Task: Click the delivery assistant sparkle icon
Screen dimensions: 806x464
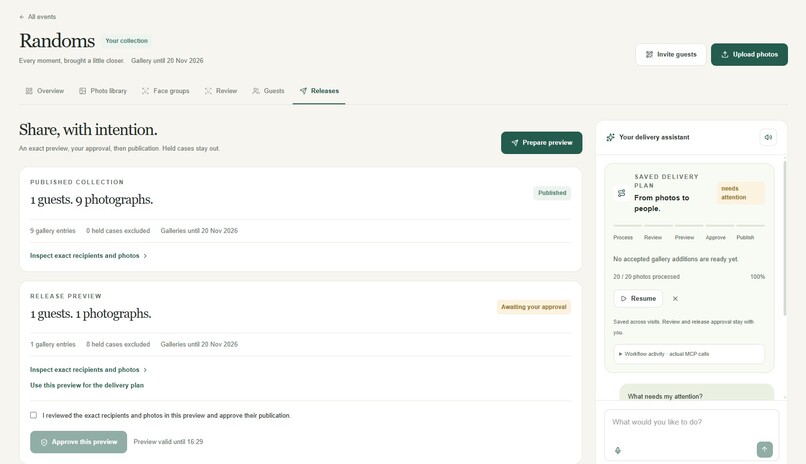Action: point(611,137)
